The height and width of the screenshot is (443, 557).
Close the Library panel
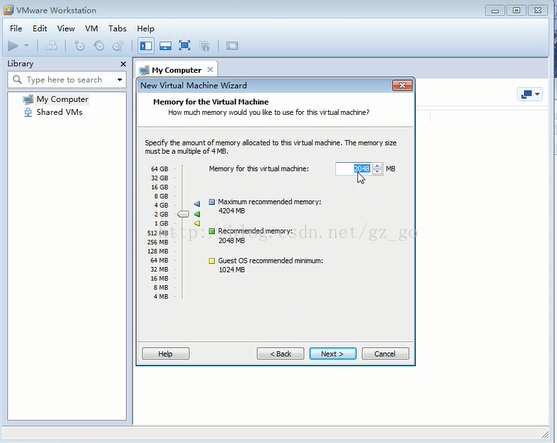[x=123, y=64]
